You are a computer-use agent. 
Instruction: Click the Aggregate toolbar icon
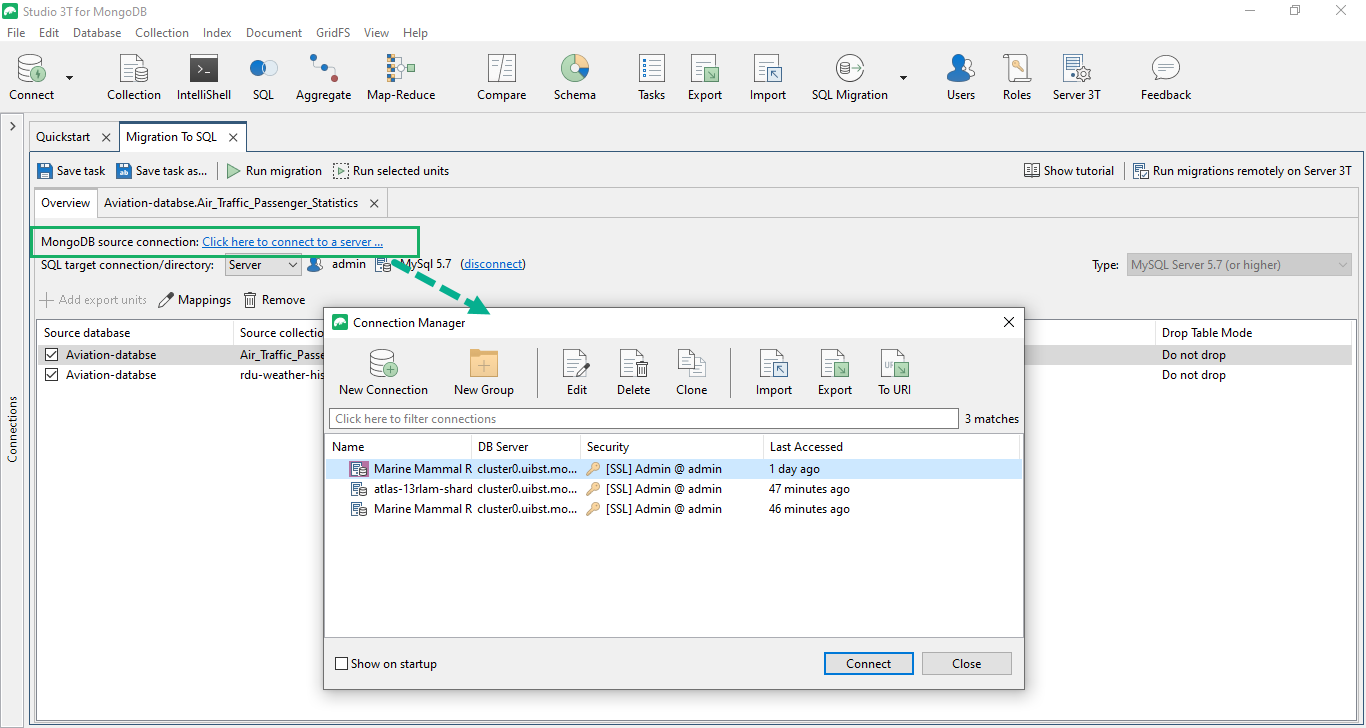(323, 78)
